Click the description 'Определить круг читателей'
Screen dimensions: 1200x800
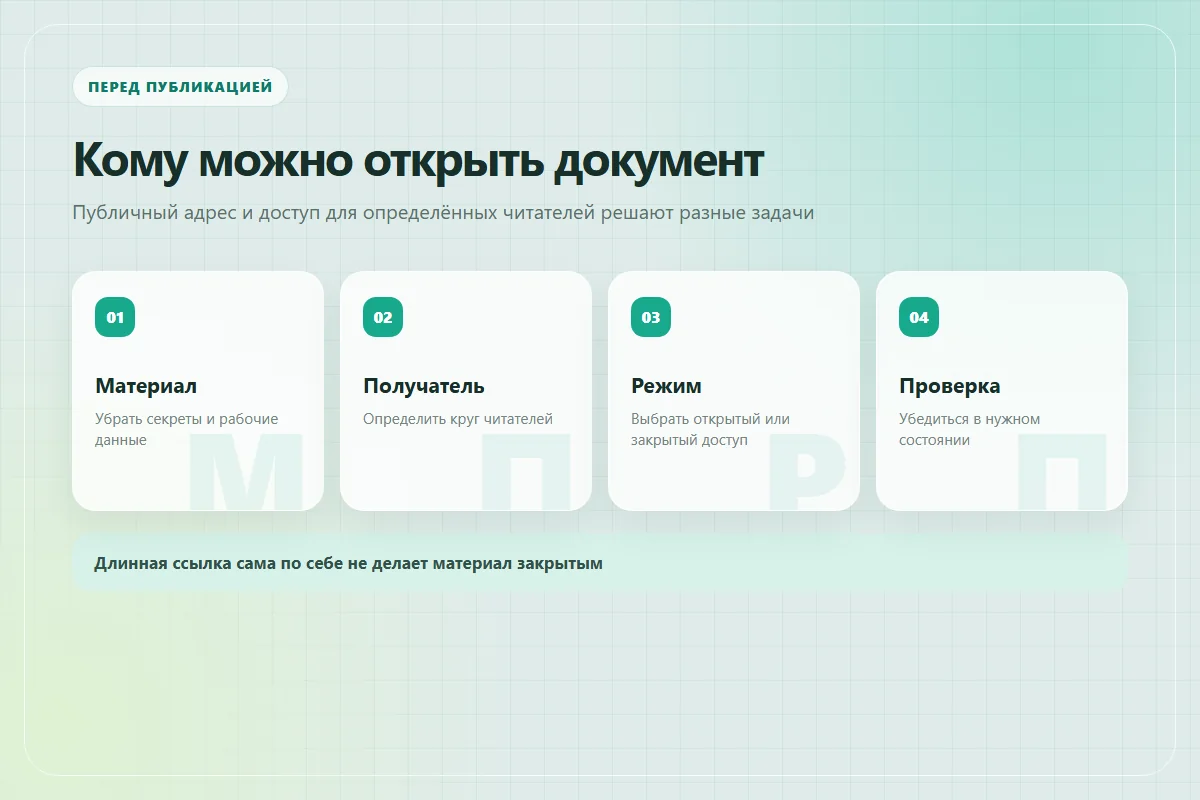pos(458,419)
